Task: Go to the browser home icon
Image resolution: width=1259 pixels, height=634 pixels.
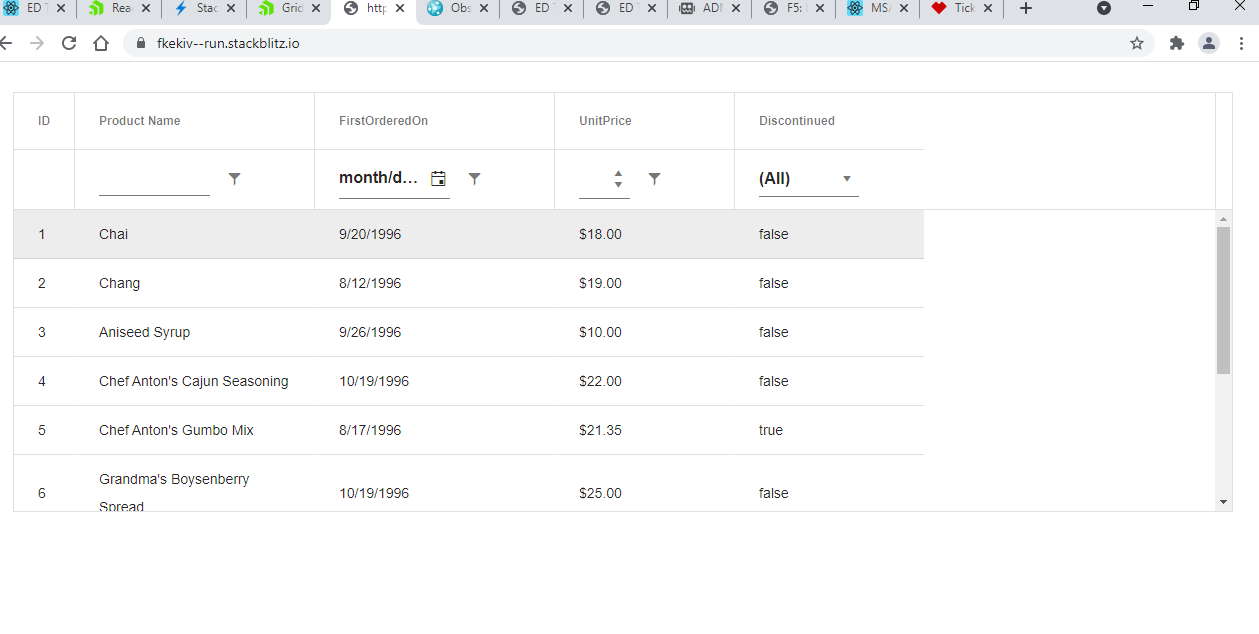Action: pyautogui.click(x=100, y=43)
